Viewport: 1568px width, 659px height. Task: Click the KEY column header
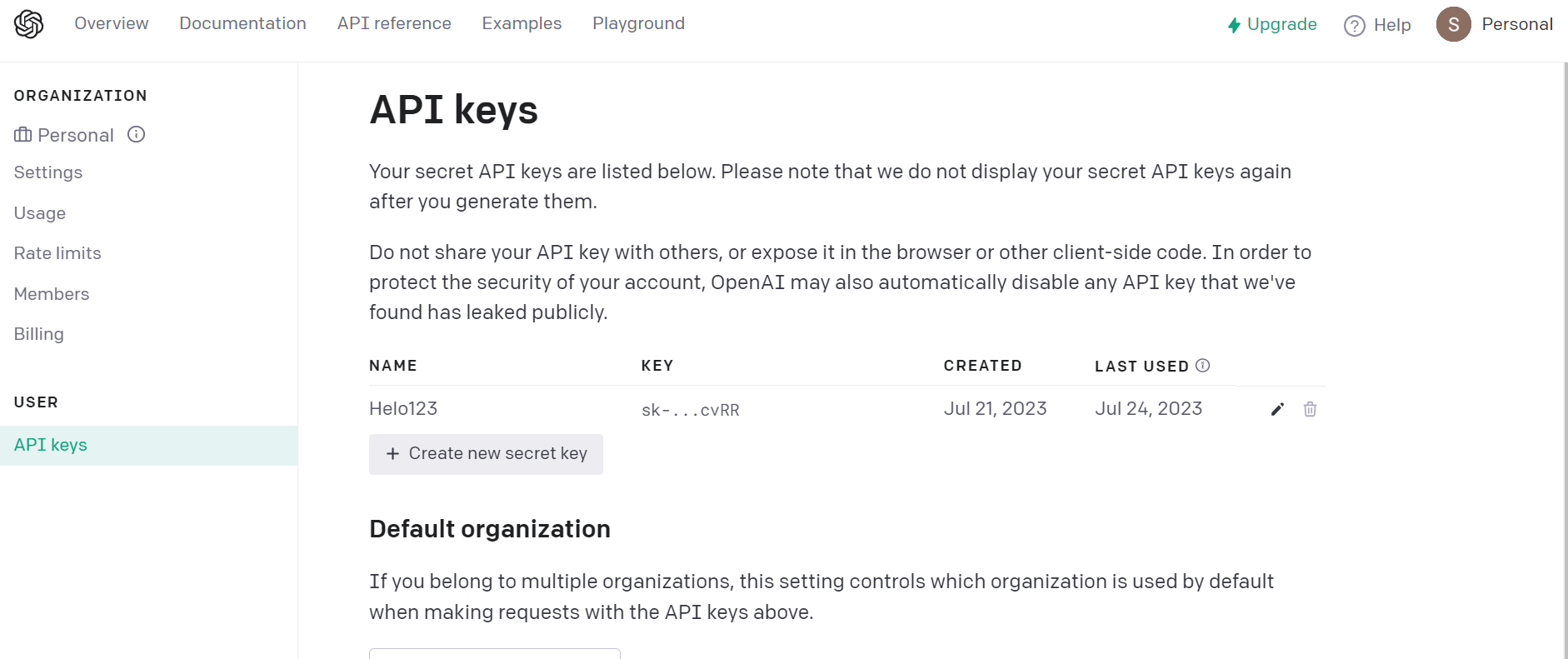[x=657, y=366]
